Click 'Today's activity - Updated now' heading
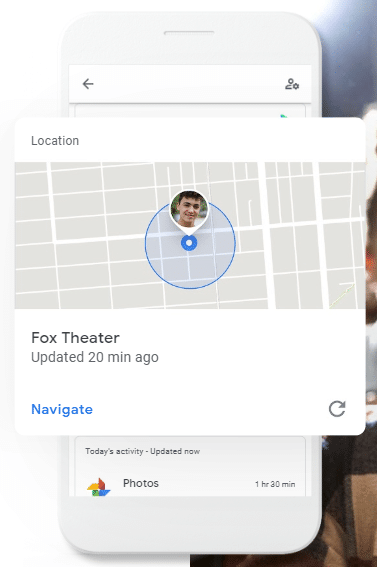The height and width of the screenshot is (567, 377). (142, 451)
